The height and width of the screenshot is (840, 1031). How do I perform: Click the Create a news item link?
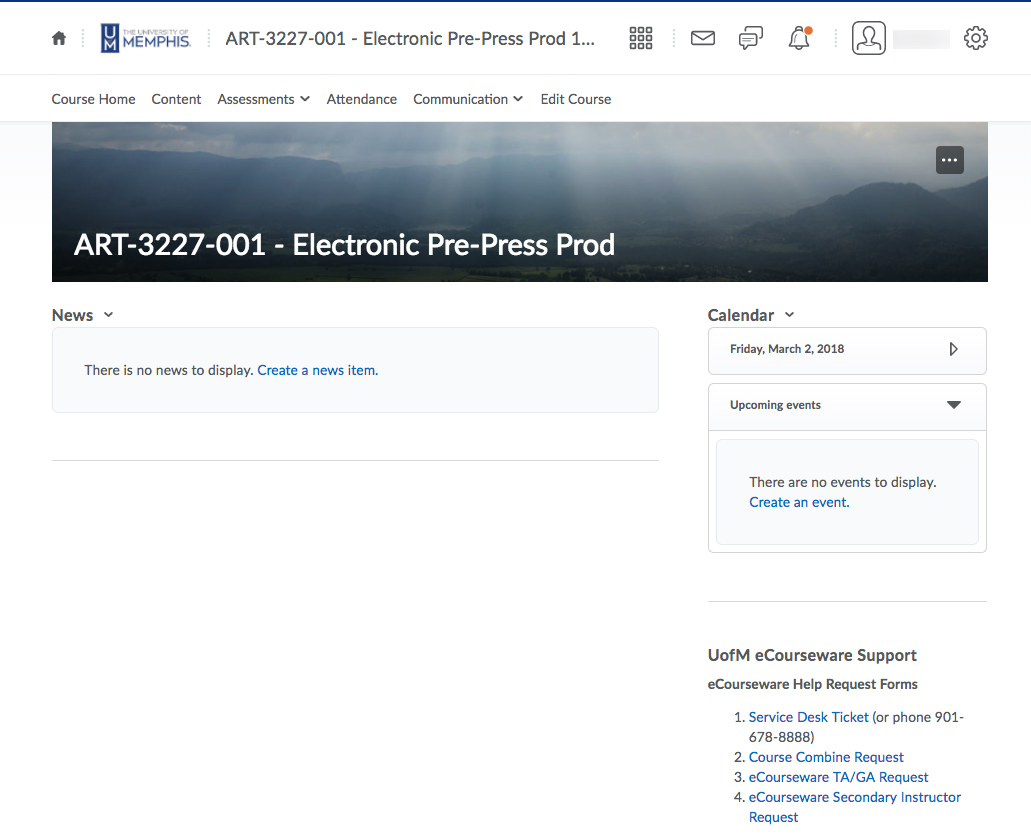coord(317,370)
